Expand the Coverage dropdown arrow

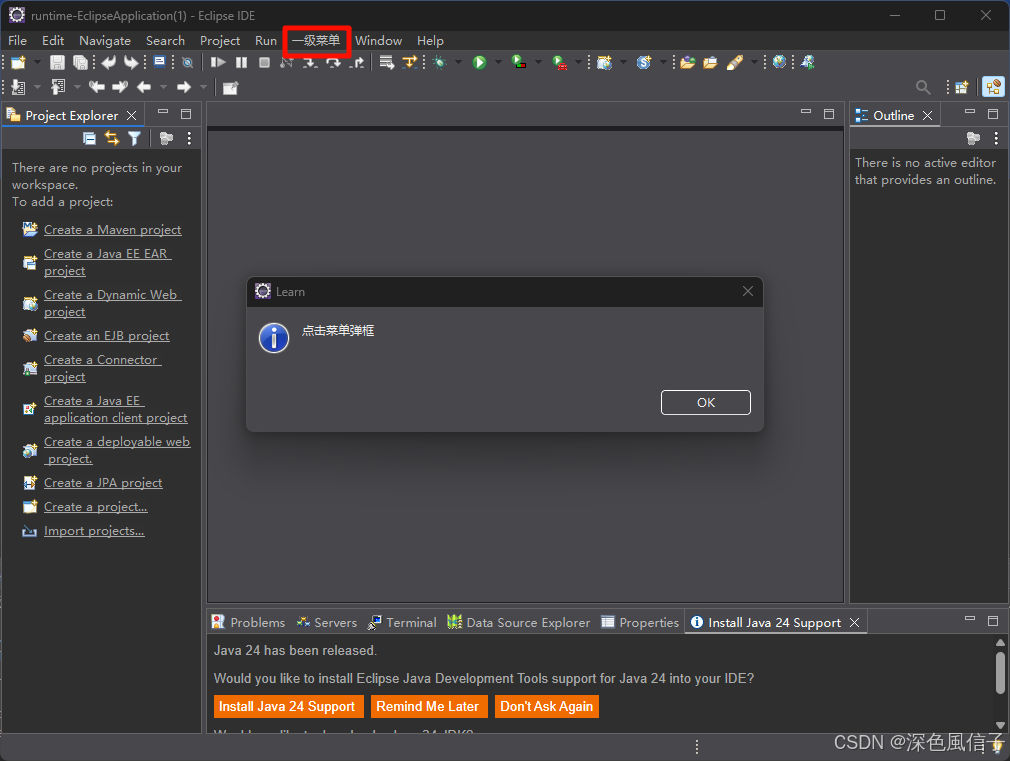pyautogui.click(x=538, y=63)
